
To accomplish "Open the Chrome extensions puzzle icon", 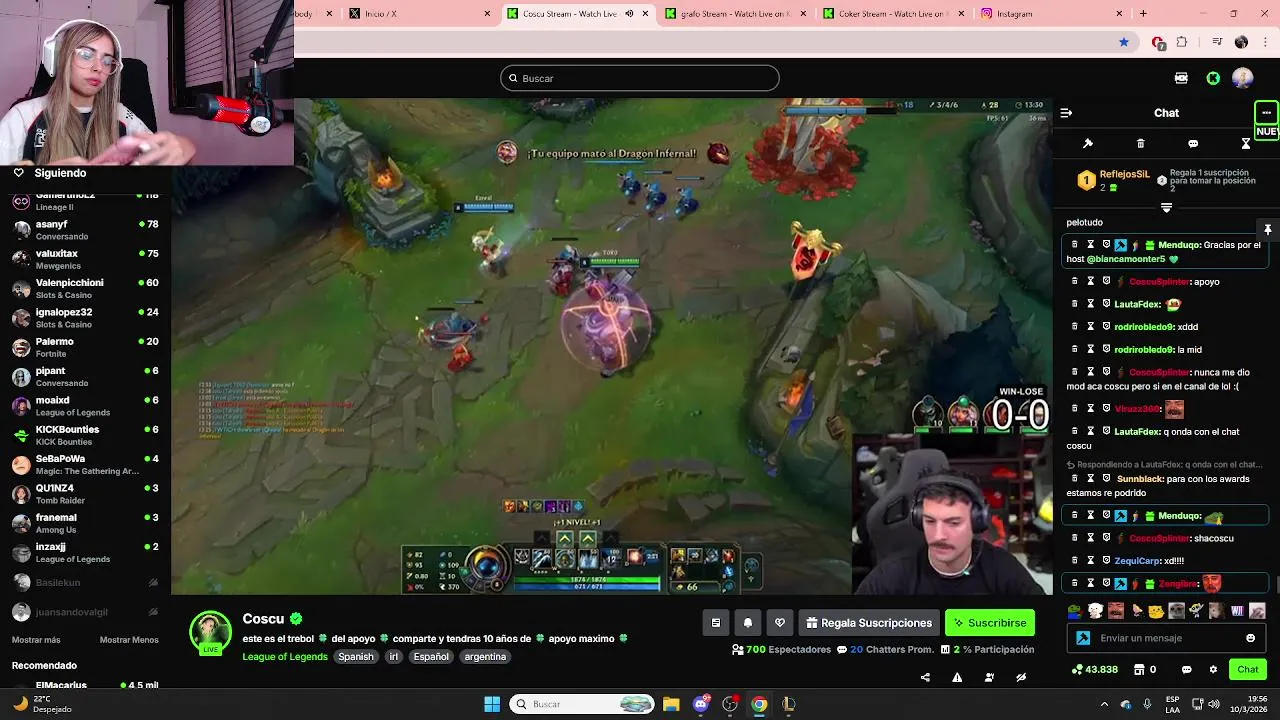I will [x=1182, y=42].
